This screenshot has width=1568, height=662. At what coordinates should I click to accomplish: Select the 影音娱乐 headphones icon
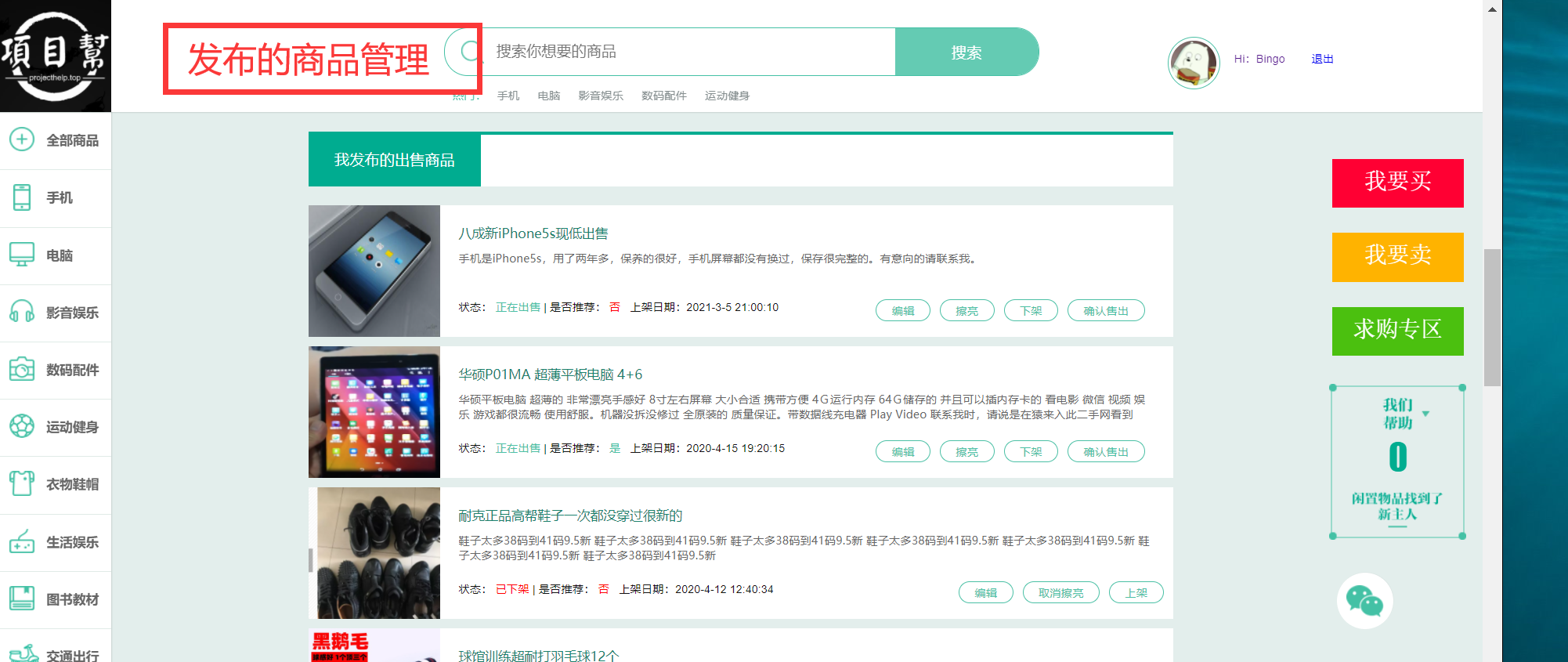tap(22, 312)
